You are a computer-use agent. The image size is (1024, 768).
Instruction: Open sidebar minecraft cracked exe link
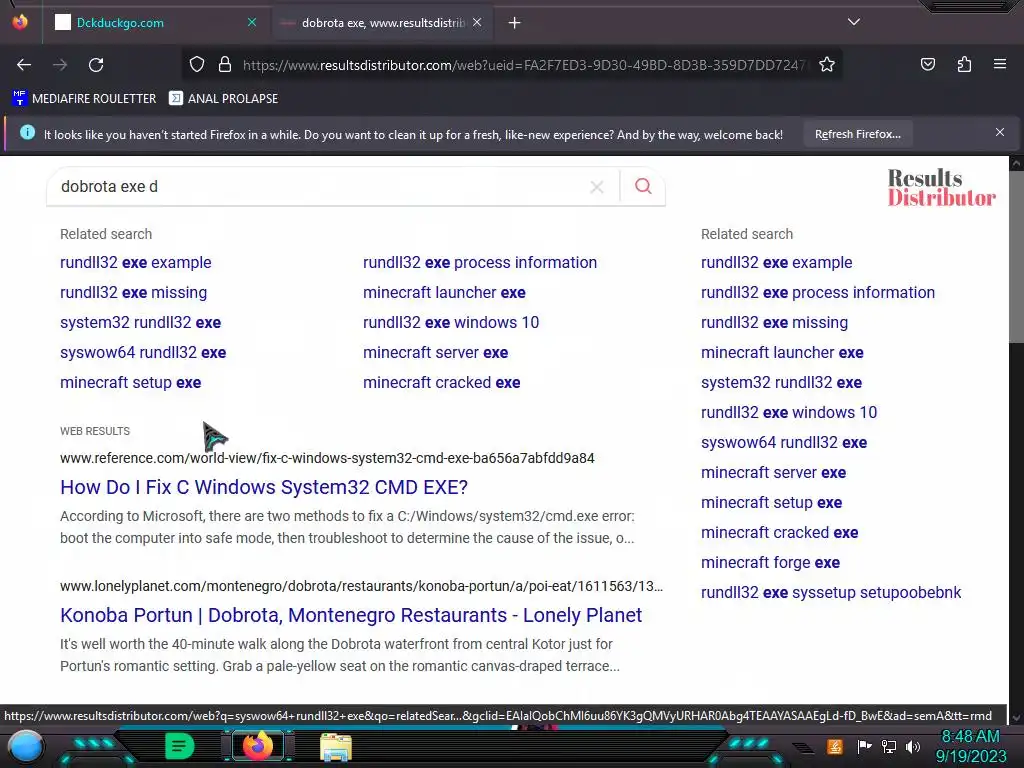click(779, 533)
